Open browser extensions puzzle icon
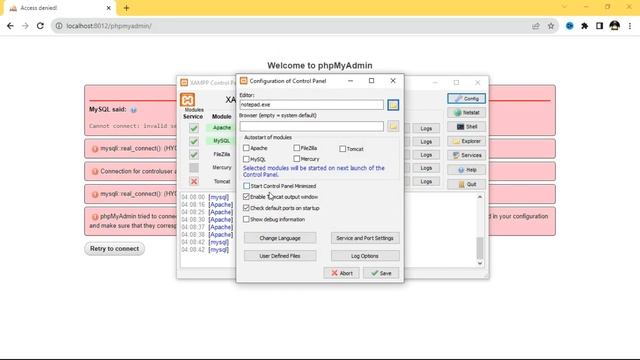The height and width of the screenshot is (360, 640). pyautogui.click(x=584, y=26)
